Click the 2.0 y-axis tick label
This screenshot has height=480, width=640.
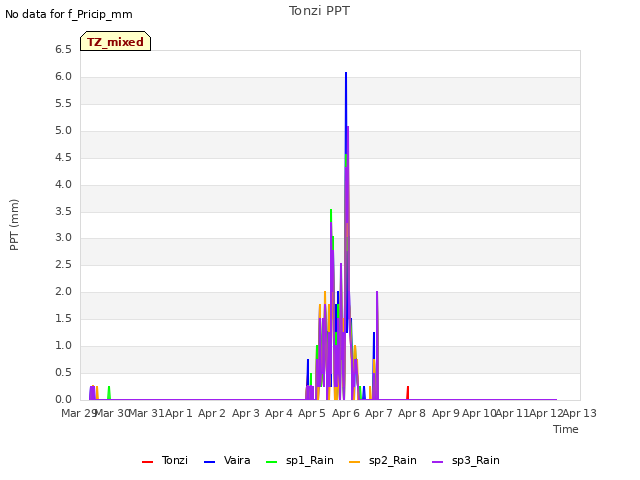pos(63,291)
